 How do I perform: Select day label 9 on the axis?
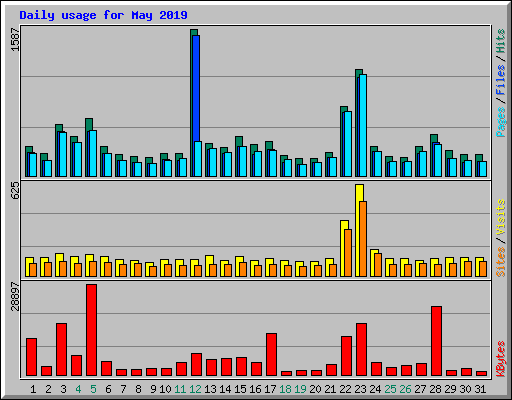tap(153, 389)
